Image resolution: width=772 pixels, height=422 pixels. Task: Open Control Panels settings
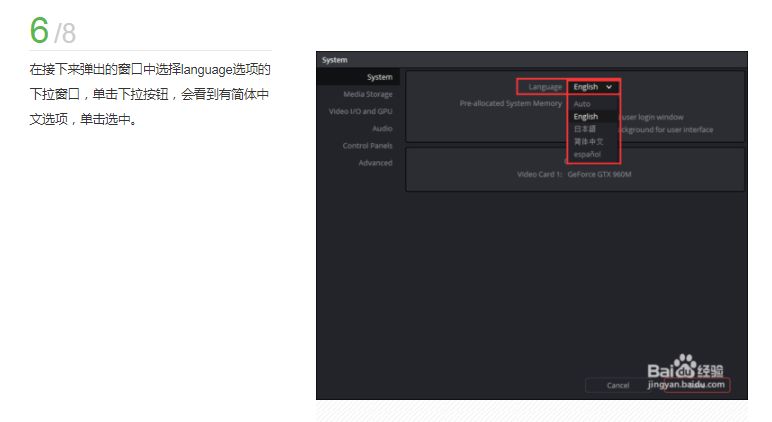(x=368, y=146)
